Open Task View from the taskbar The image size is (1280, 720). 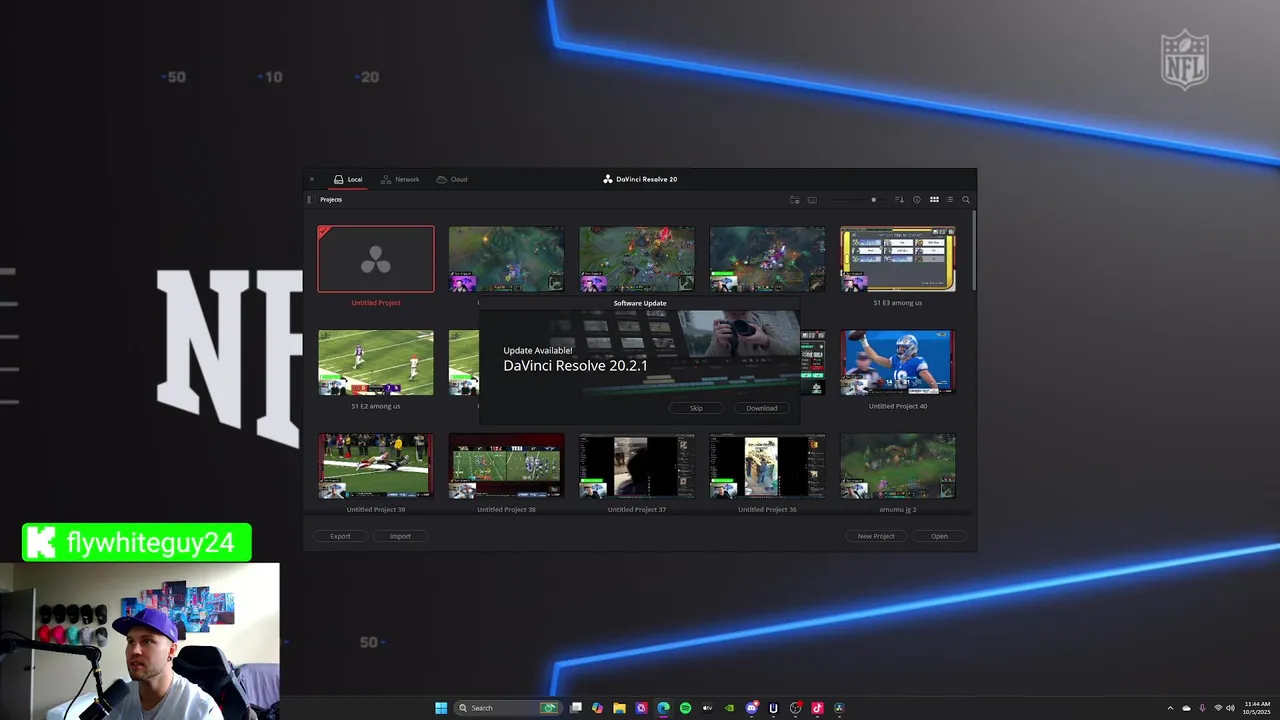point(576,708)
